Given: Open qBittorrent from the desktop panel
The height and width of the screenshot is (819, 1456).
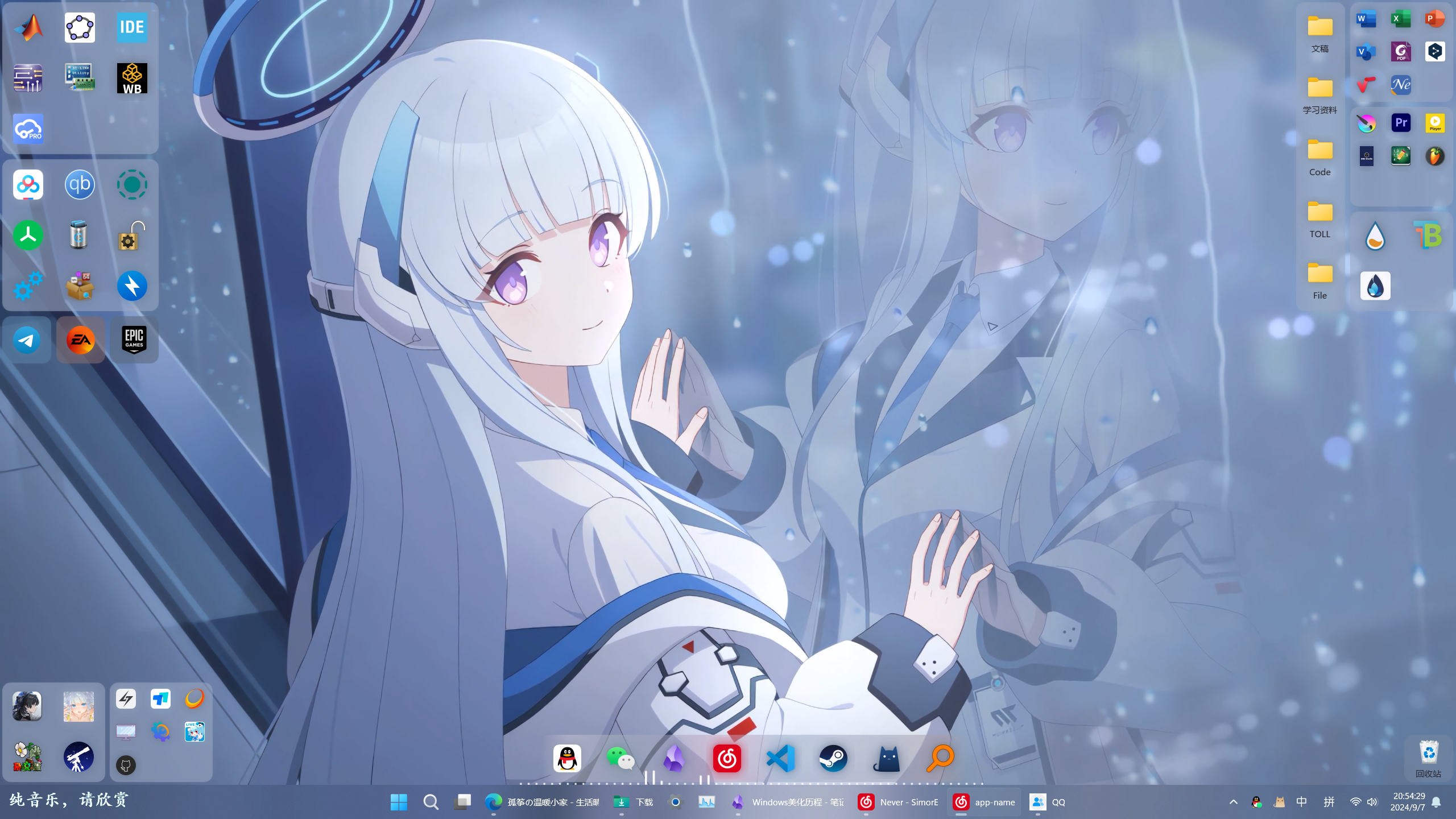Looking at the screenshot, I should pyautogui.click(x=80, y=184).
